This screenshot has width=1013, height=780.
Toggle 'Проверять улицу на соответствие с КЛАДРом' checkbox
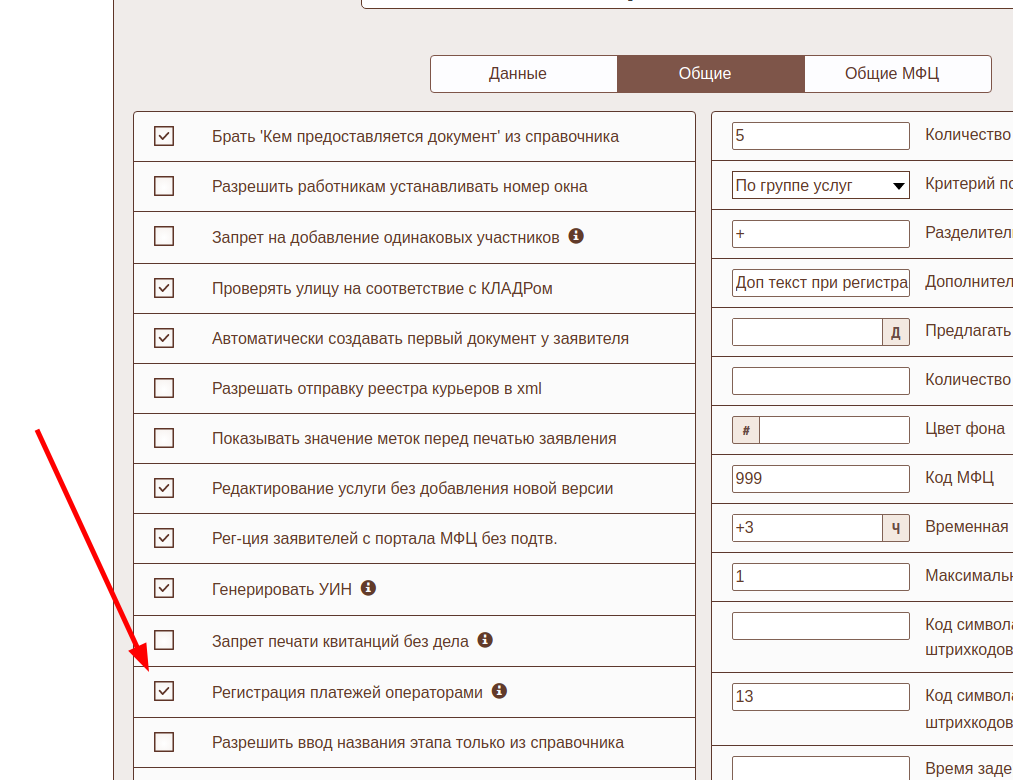point(164,288)
